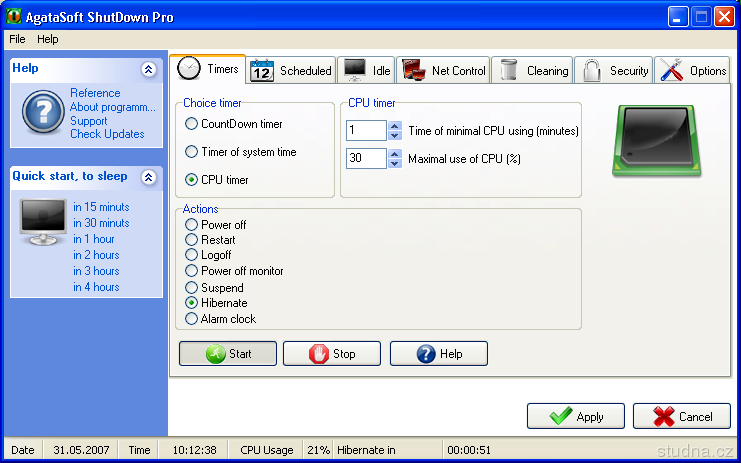Click the question mark icon on Help button
741x463 pixels.
pyautogui.click(x=426, y=354)
